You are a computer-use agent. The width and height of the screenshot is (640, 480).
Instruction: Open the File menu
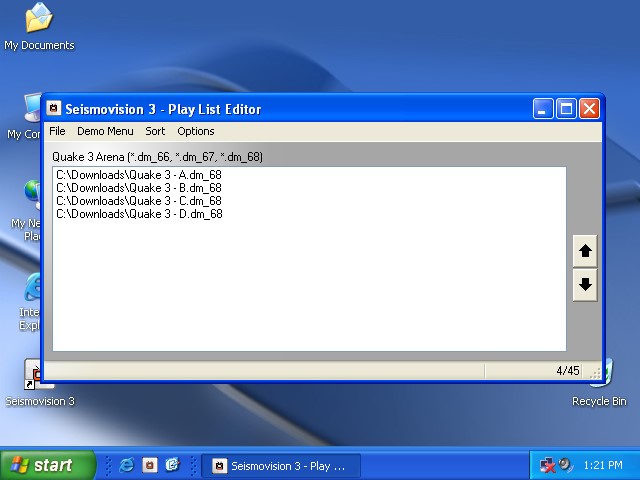tap(57, 131)
